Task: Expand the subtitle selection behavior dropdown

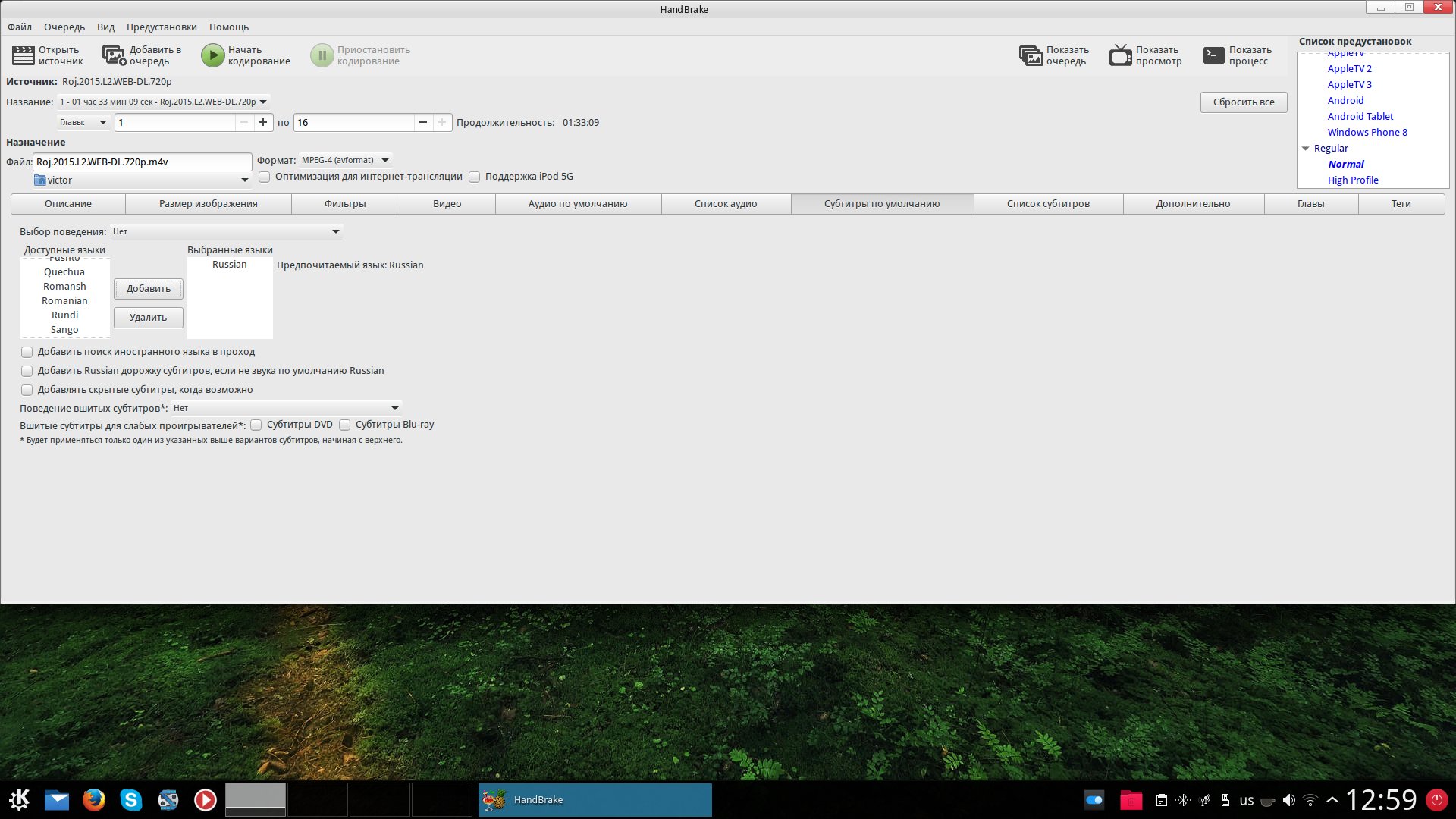Action: click(226, 231)
